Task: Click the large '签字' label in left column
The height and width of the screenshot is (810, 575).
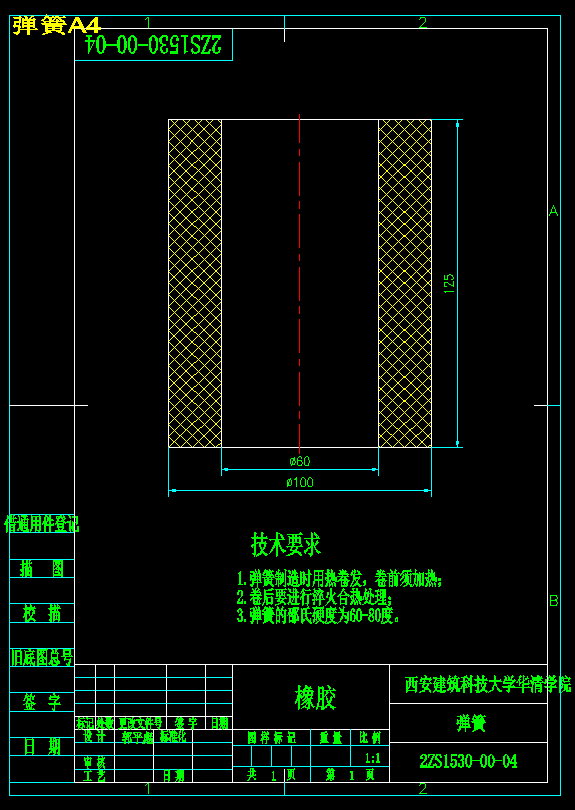Action: click(42, 702)
